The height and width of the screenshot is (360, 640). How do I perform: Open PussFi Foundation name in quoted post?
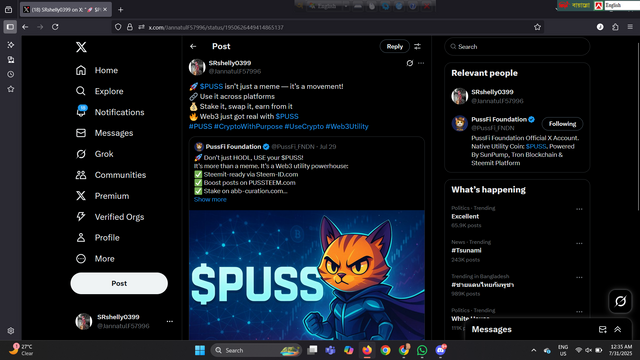pyautogui.click(x=233, y=147)
